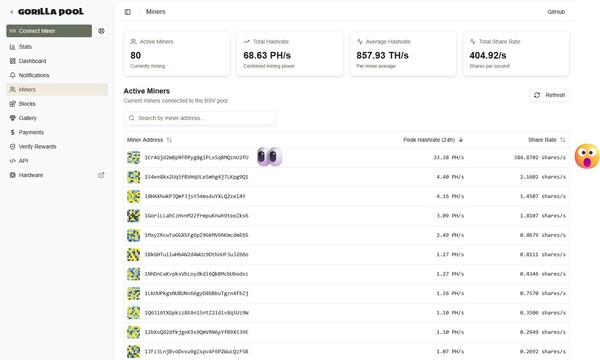
Task: Toggle the eye visibility button beside Connect Miner
Action: pos(101,31)
